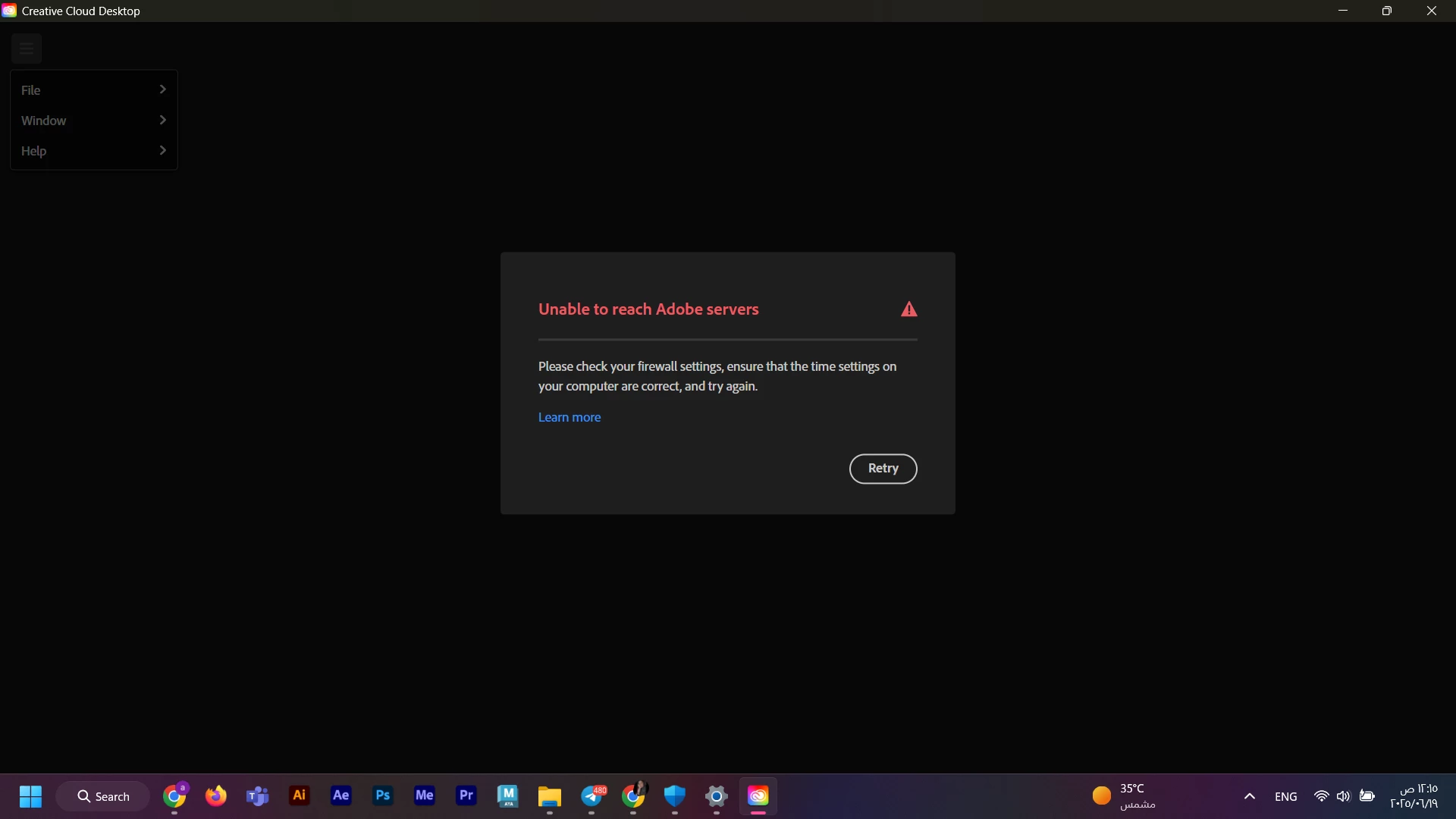Launch Photoshop from the taskbar
The width and height of the screenshot is (1456, 819).
(383, 795)
